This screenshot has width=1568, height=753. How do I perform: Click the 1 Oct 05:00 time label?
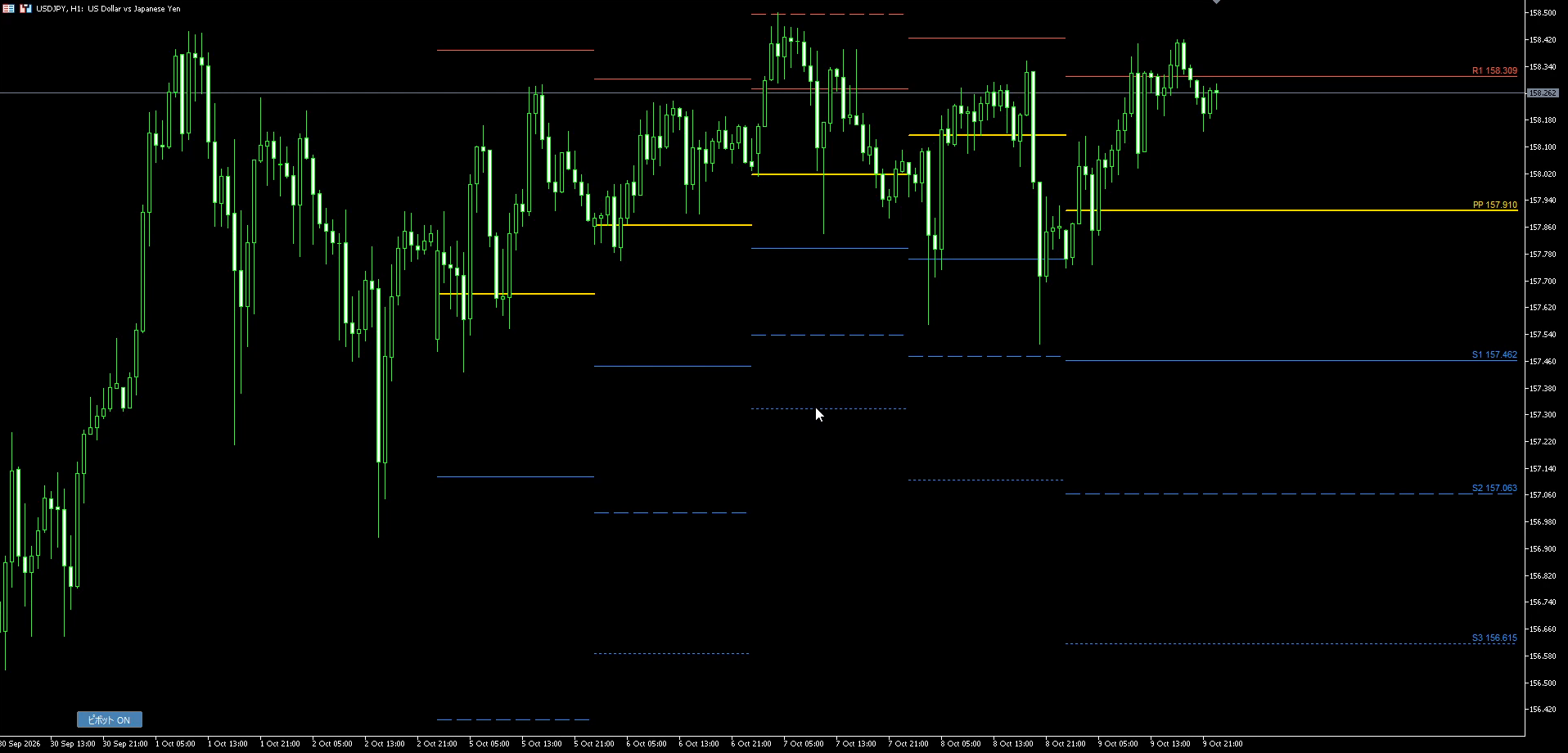pyautogui.click(x=175, y=744)
